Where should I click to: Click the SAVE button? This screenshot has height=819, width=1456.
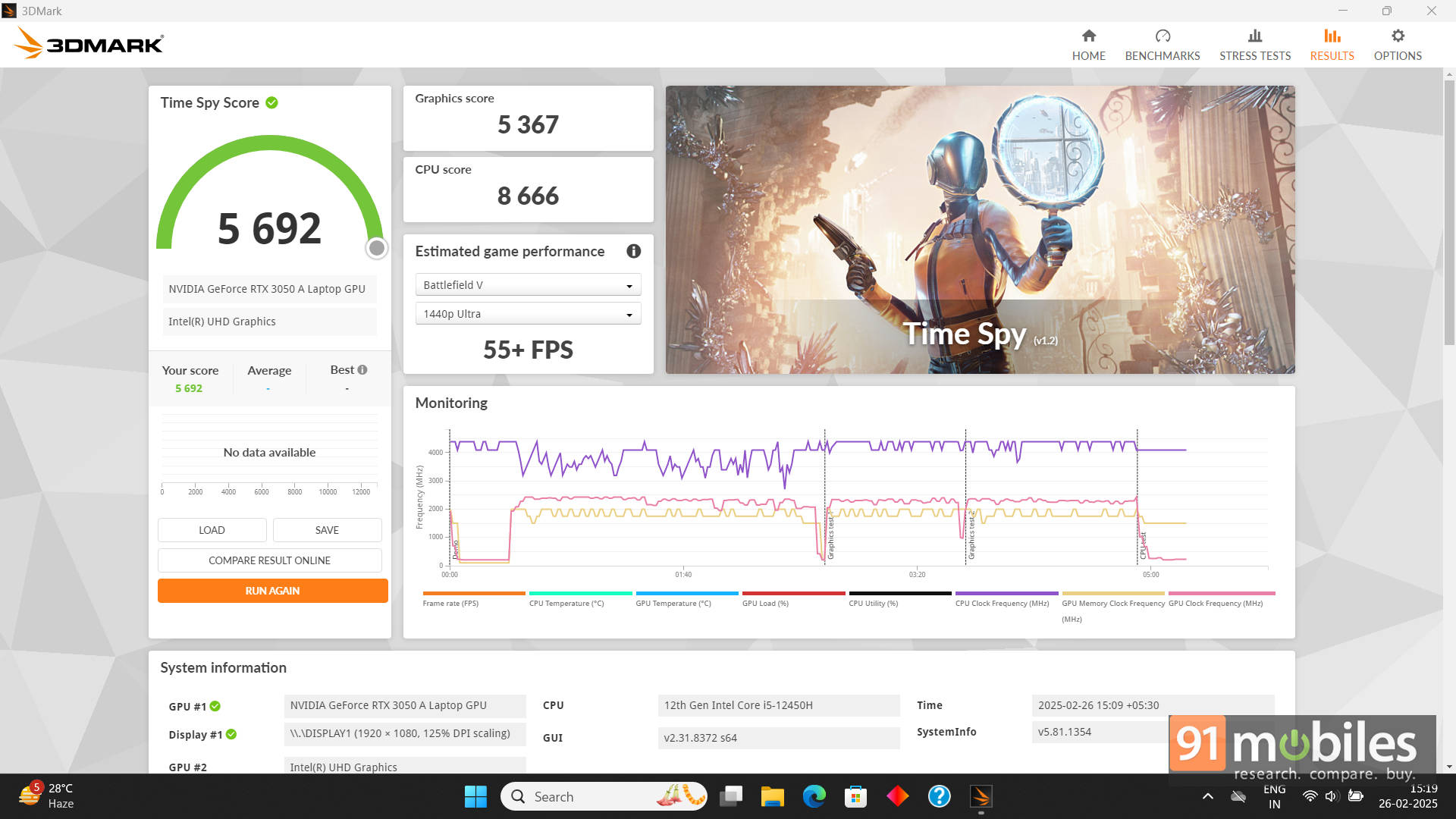[x=327, y=530]
